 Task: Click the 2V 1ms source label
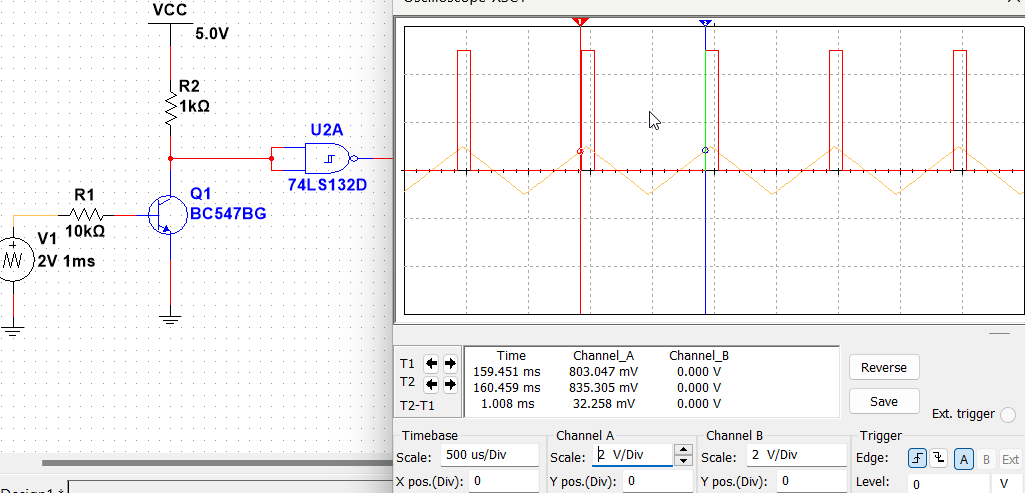click(x=66, y=262)
